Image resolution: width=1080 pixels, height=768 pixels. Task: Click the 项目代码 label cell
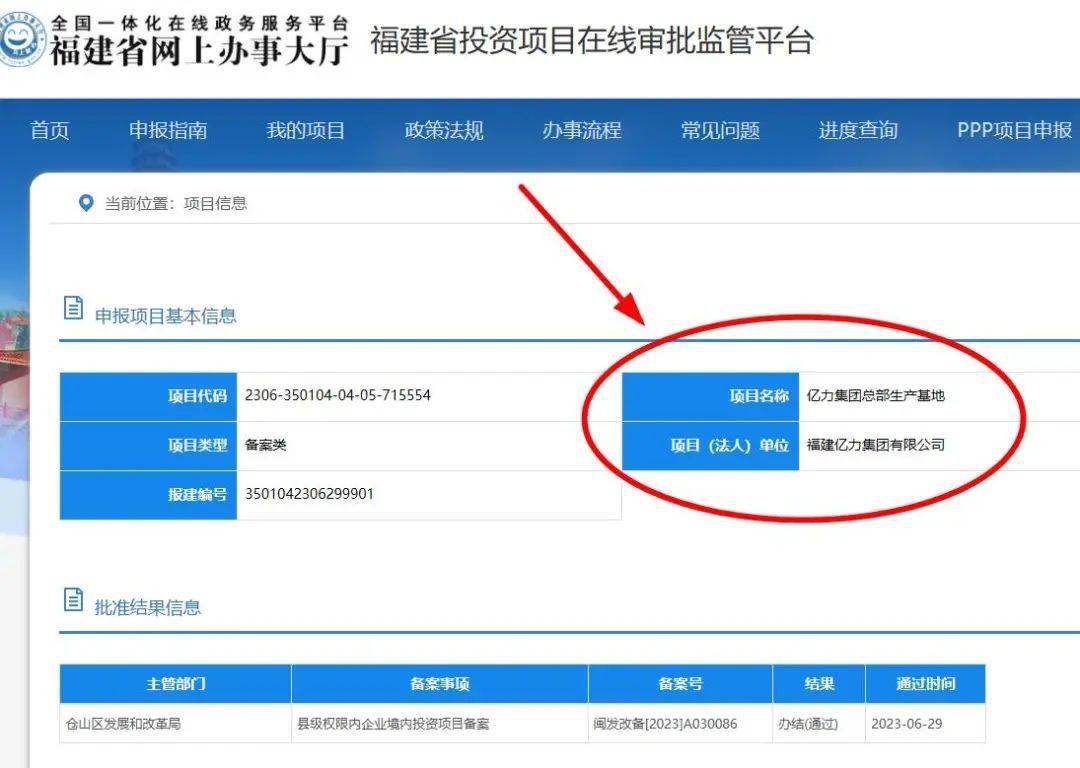tap(148, 396)
